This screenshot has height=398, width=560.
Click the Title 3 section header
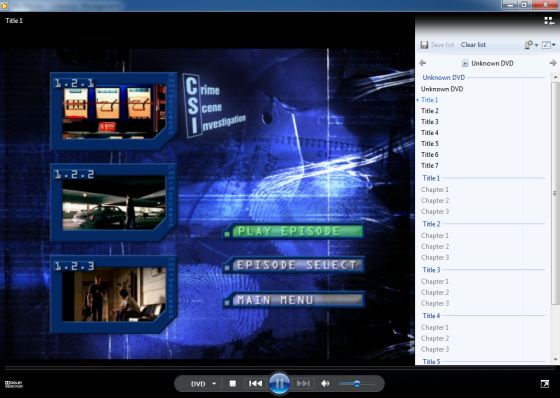pyautogui.click(x=431, y=270)
